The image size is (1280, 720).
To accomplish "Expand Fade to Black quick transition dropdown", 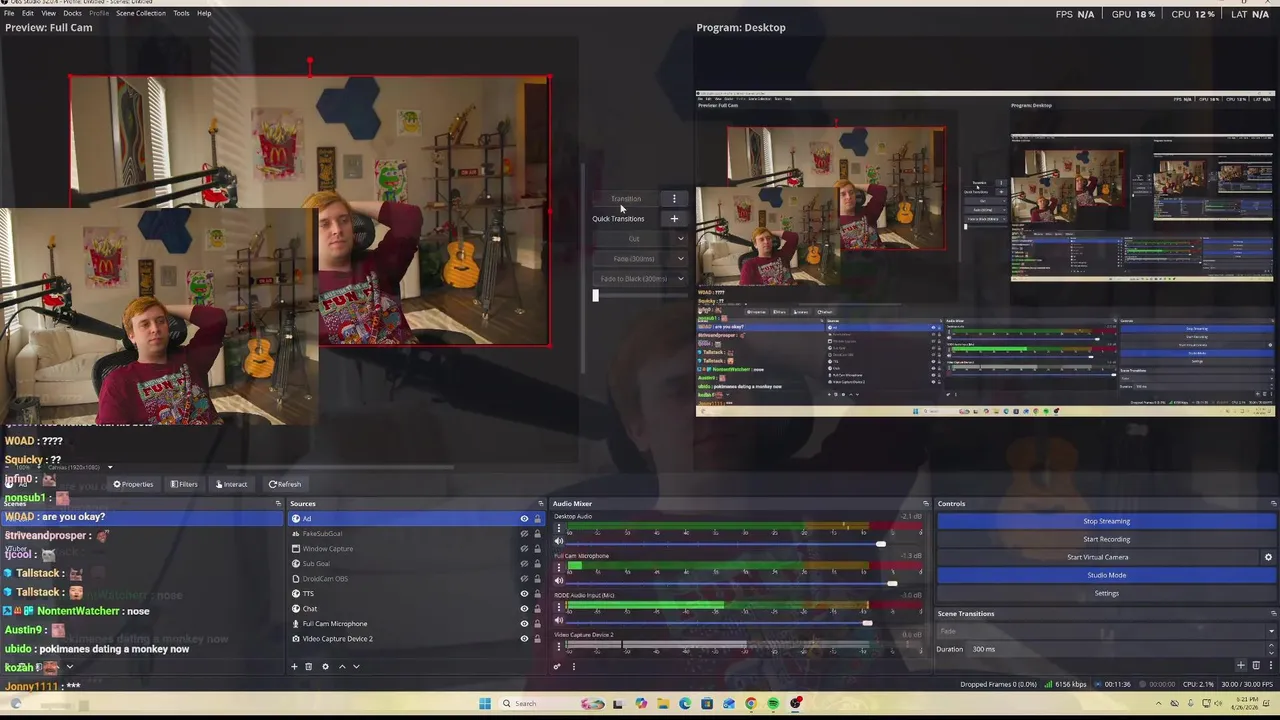I will (681, 278).
